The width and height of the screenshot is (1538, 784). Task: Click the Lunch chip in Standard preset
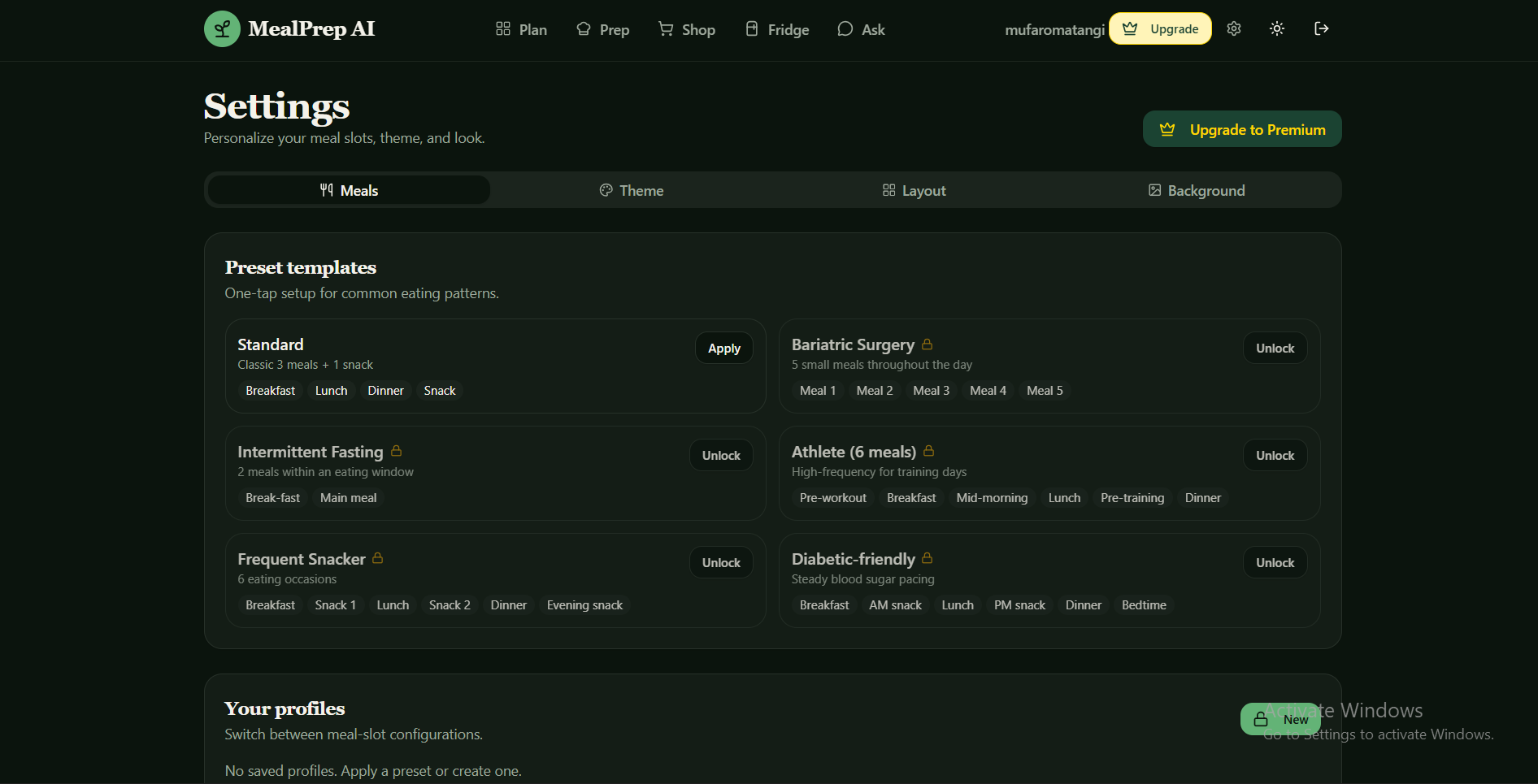[331, 391]
